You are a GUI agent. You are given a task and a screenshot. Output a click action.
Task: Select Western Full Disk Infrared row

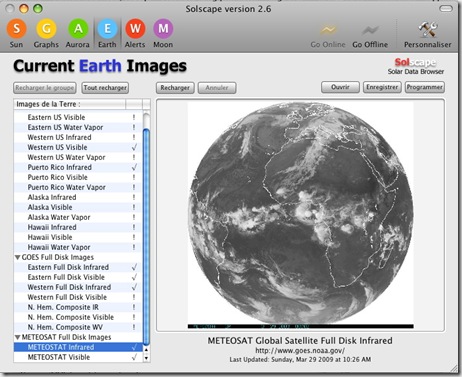pyautogui.click(x=78, y=287)
